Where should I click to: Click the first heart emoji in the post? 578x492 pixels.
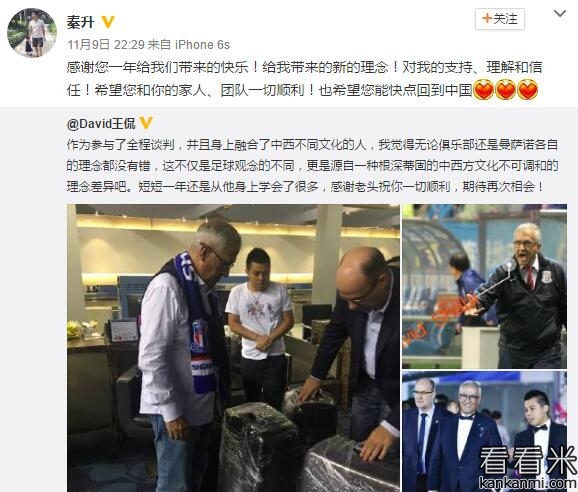click(483, 90)
